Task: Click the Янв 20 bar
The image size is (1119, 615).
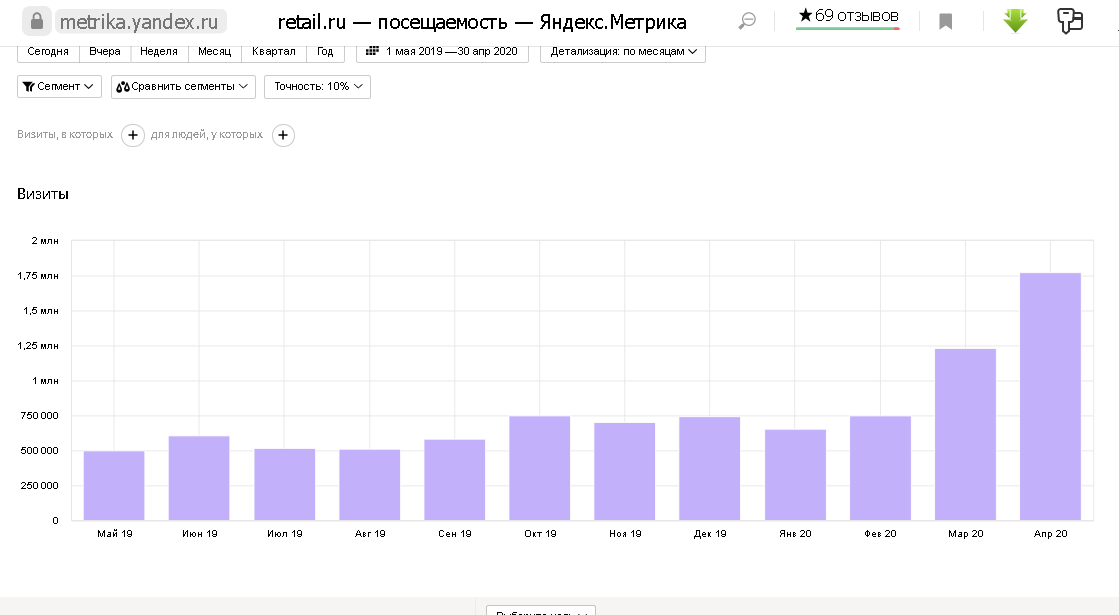Action: 795,474
